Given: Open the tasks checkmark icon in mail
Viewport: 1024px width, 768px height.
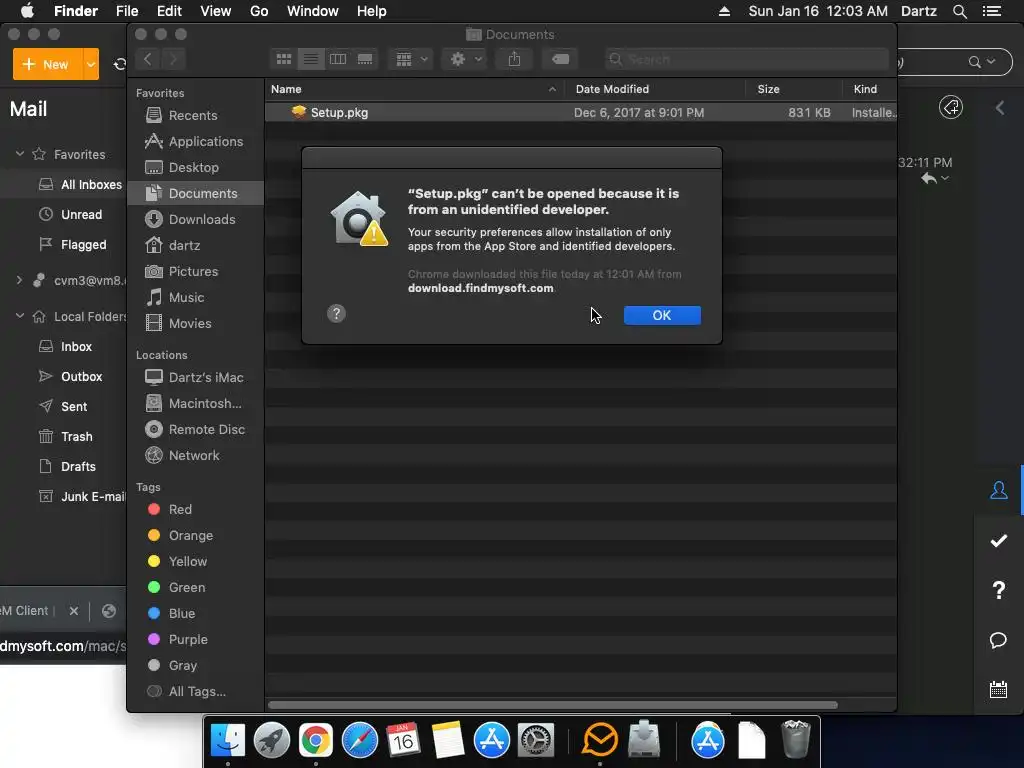Looking at the screenshot, I should click(999, 541).
